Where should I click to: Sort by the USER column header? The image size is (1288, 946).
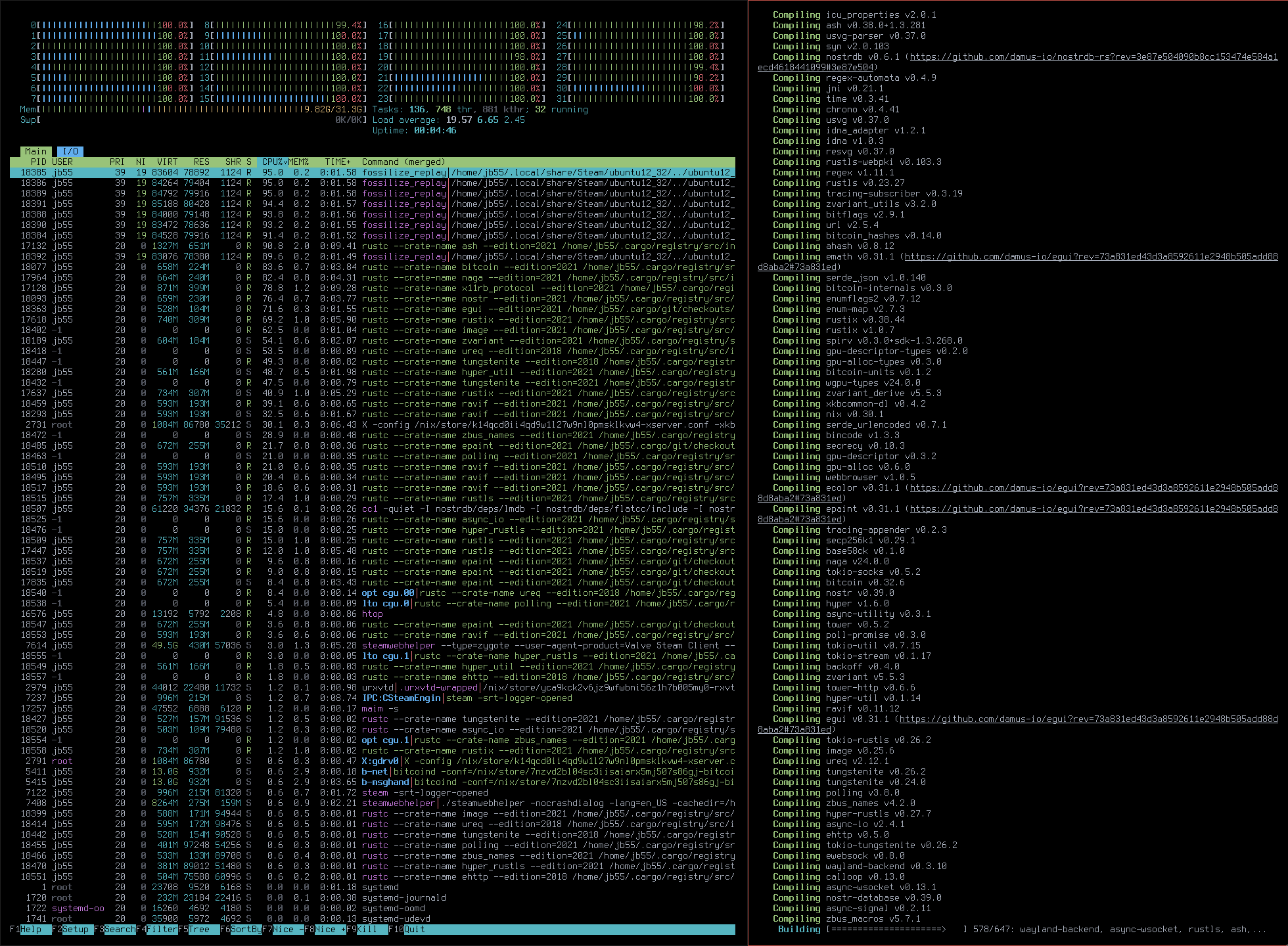coord(62,162)
